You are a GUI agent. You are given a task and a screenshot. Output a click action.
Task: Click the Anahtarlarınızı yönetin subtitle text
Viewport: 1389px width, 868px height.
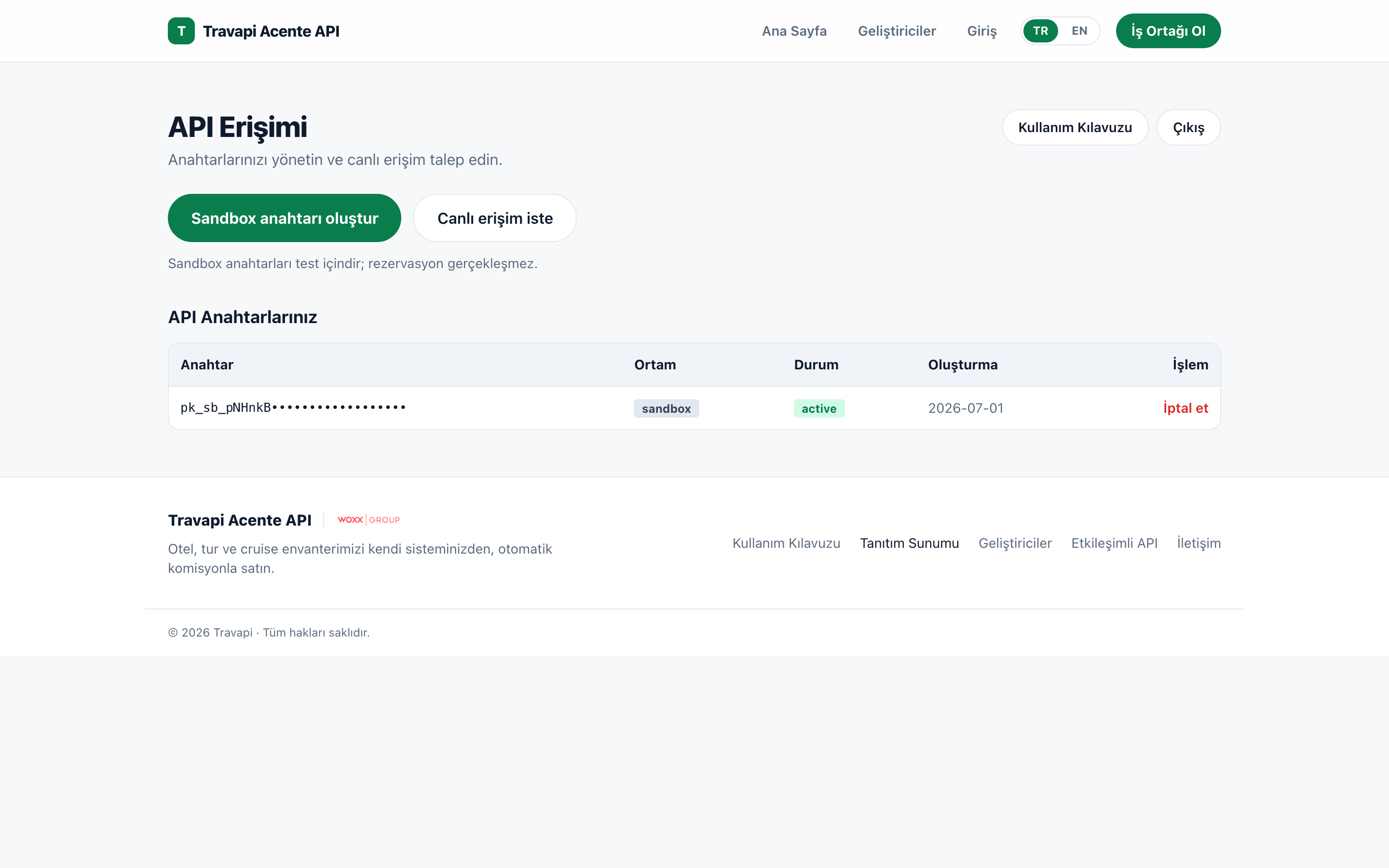point(335,160)
